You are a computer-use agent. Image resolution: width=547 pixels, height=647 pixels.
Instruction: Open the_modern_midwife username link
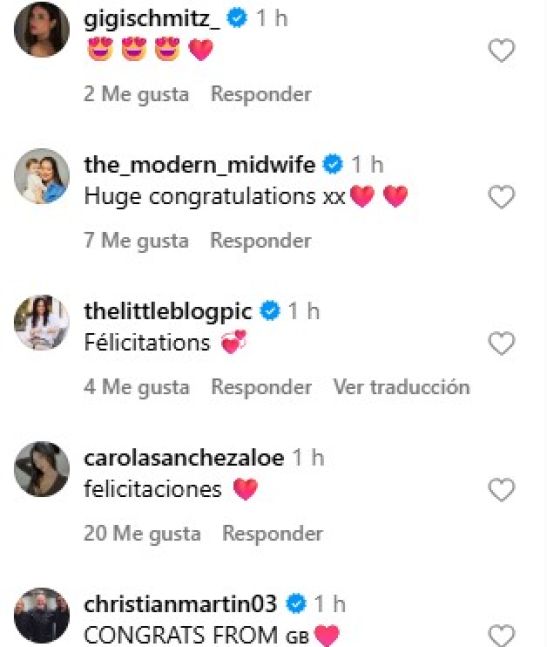tap(200, 165)
